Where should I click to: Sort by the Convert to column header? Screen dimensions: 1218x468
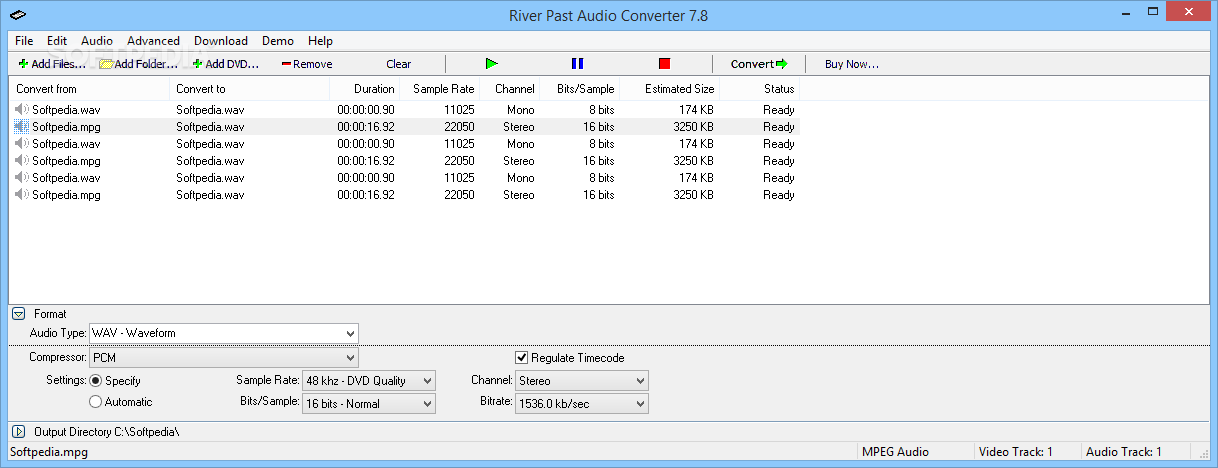point(249,89)
